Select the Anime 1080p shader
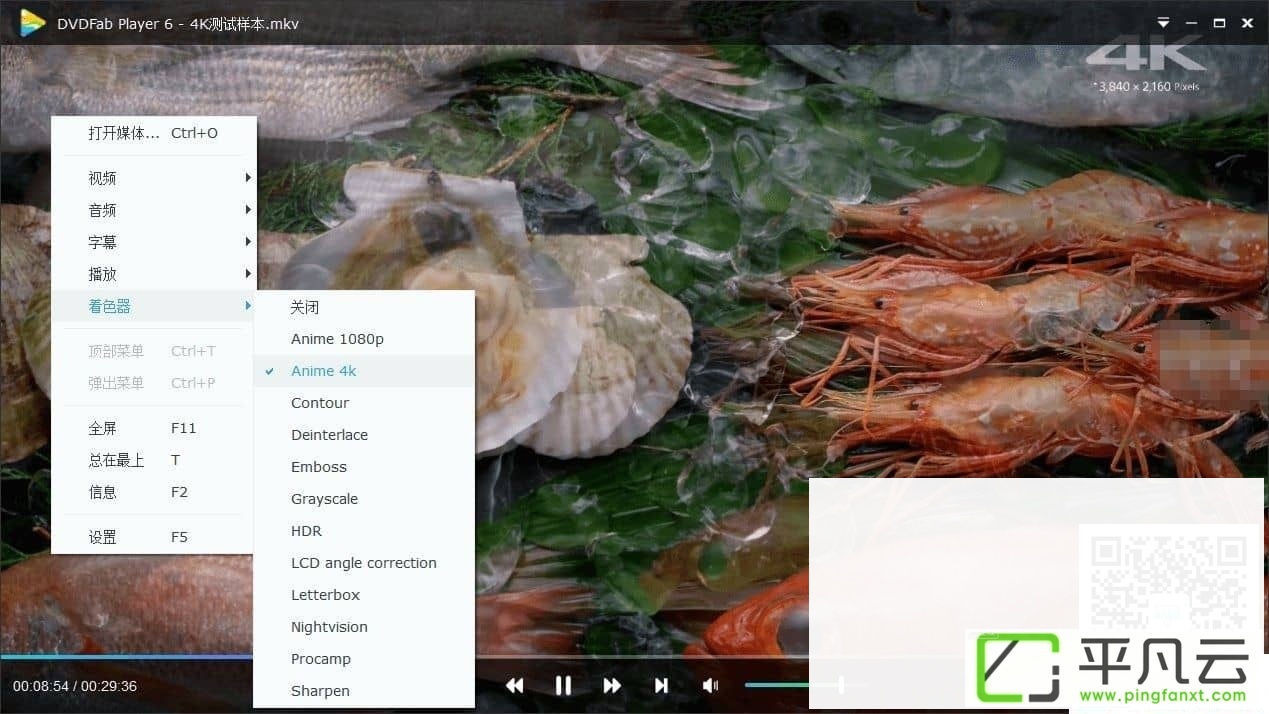 364,339
